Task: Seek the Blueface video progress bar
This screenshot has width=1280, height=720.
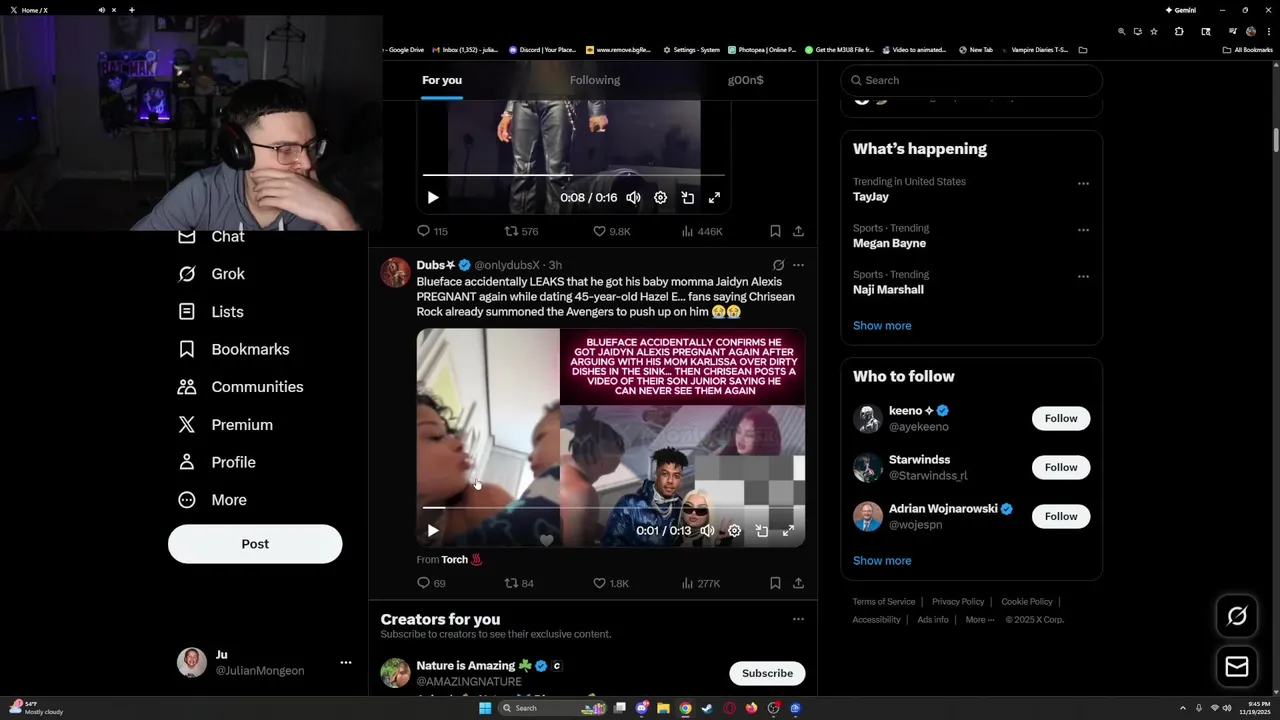Action: coord(611,508)
